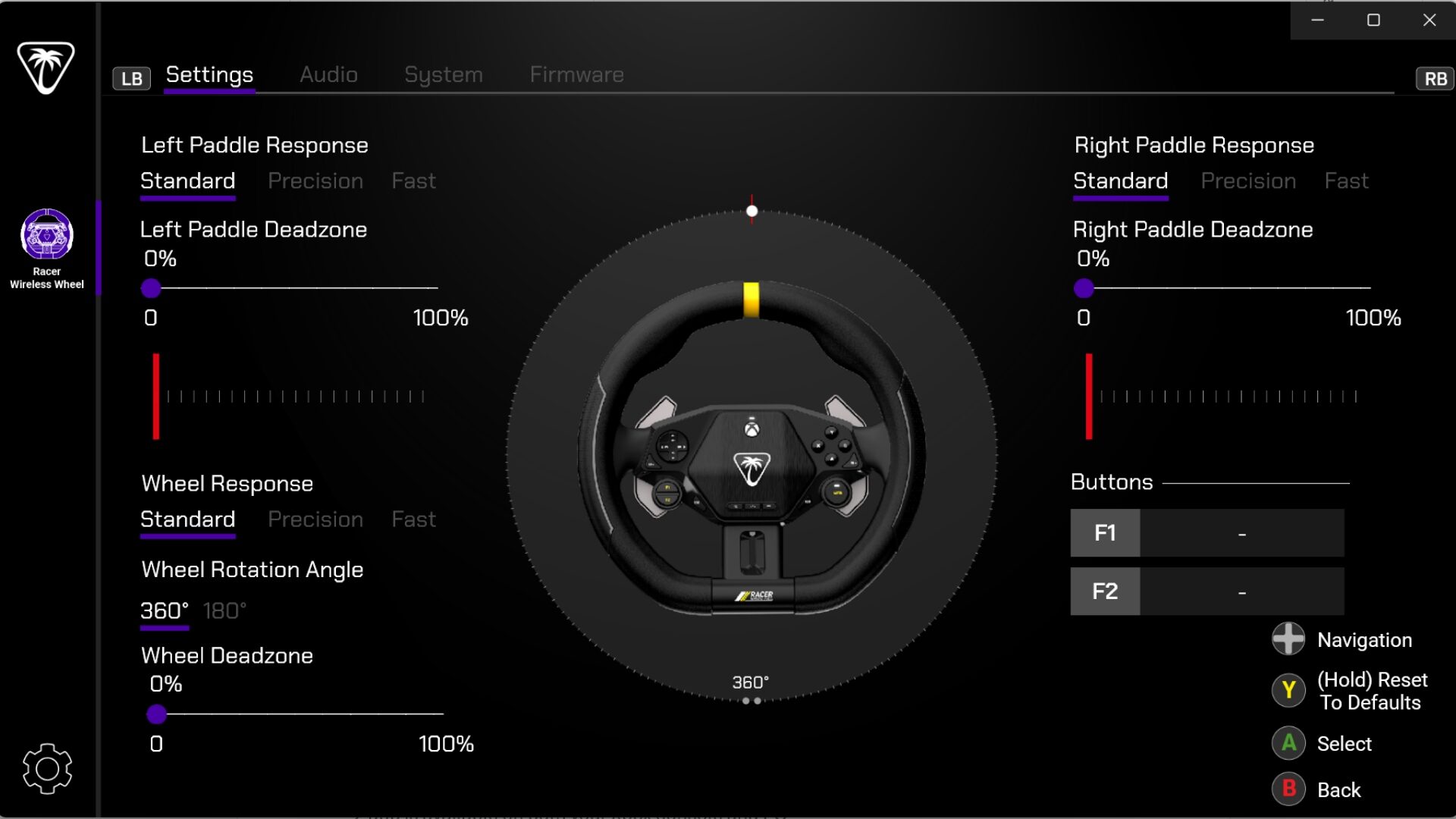The width and height of the screenshot is (1456, 819).
Task: Click the Right Paddle Deadzone 0% value
Action: point(1093,259)
